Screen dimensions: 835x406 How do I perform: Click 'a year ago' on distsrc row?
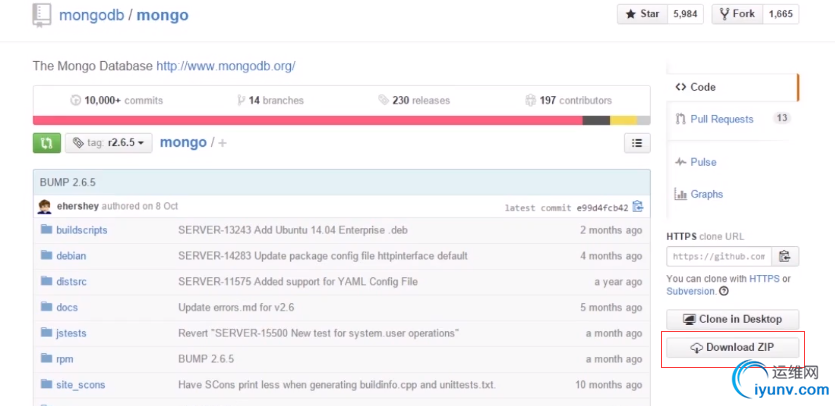[618, 281]
